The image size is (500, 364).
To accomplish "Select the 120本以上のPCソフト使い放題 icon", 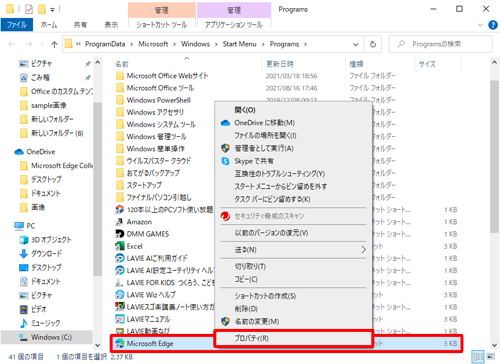I will (x=119, y=210).
